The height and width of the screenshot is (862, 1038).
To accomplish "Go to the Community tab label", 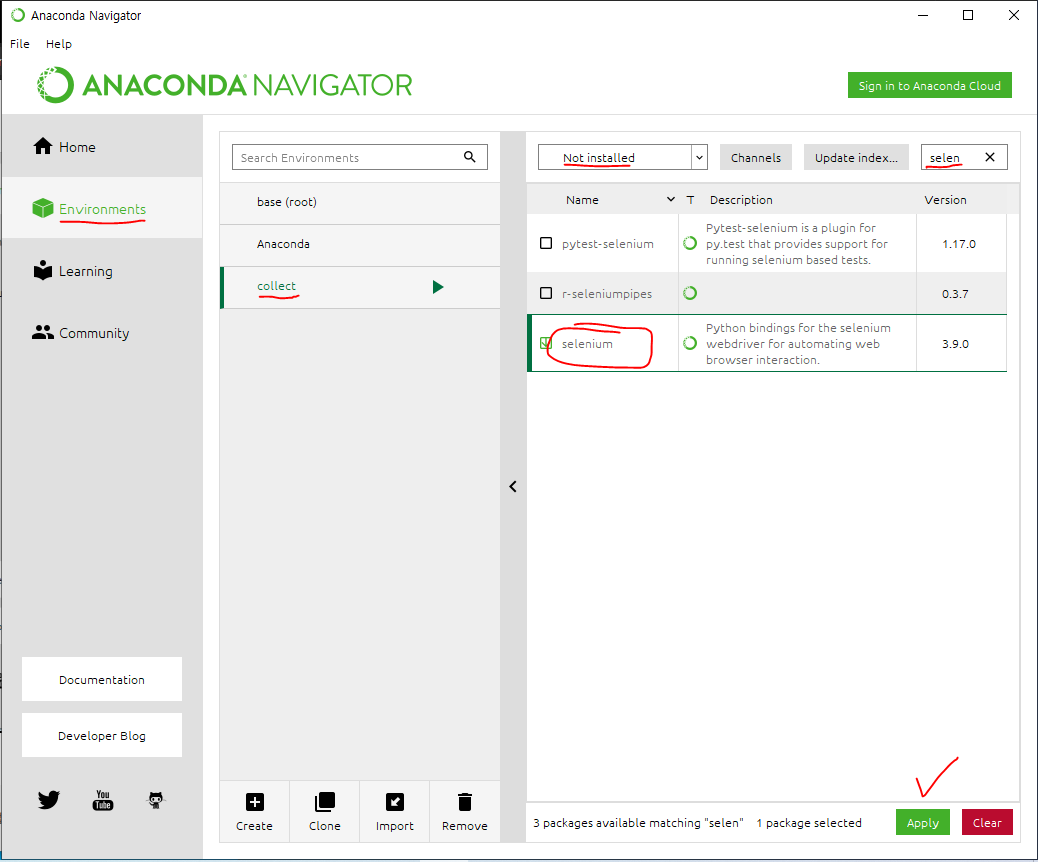I will coord(94,333).
